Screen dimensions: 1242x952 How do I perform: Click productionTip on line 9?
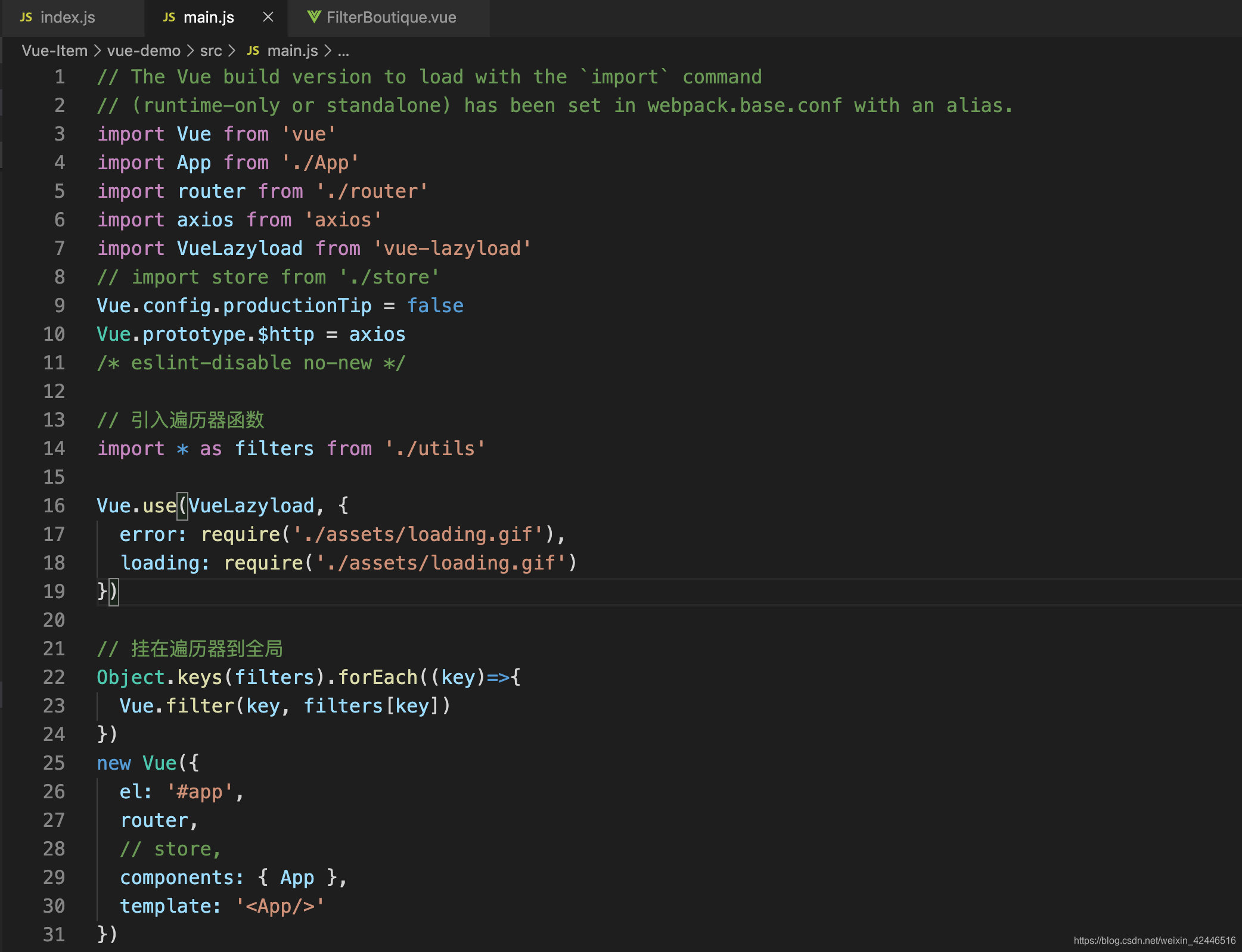point(297,306)
